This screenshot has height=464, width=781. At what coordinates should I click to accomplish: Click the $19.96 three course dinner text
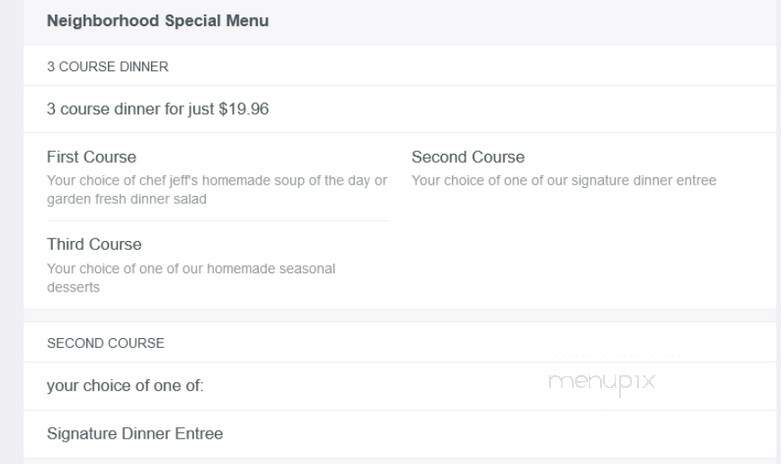[158, 109]
